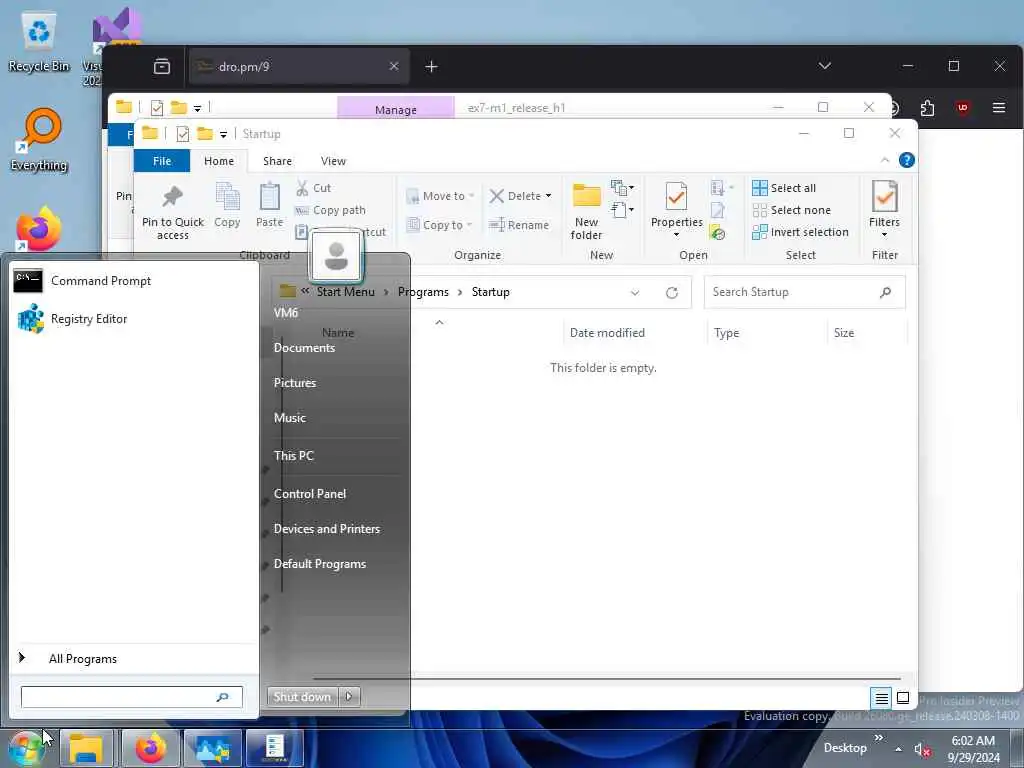Open the Copy to dropdown

click(440, 225)
